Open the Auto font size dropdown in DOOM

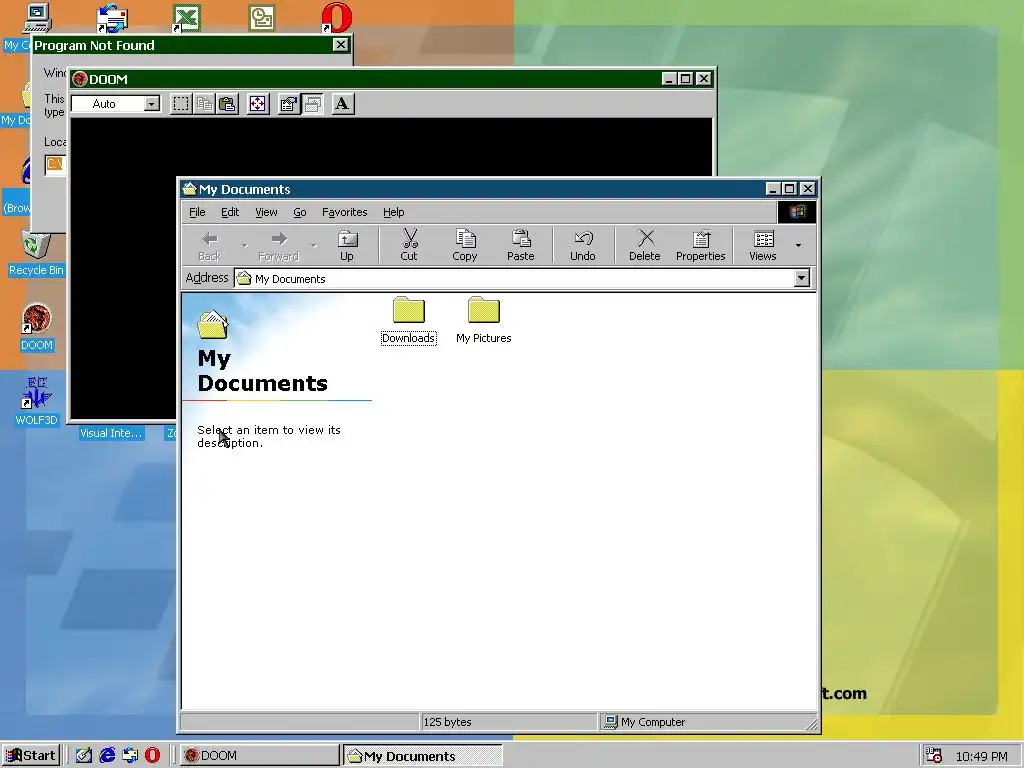tap(152, 104)
